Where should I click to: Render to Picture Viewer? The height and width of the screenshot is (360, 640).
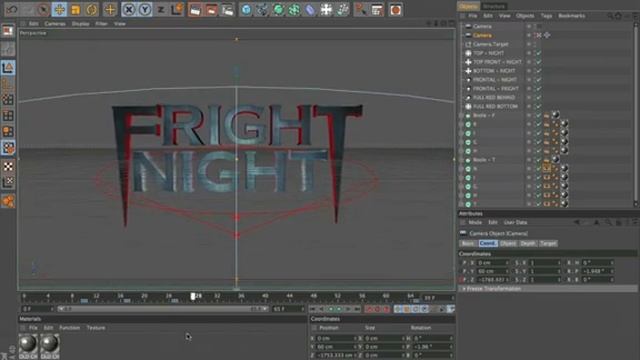coord(211,10)
